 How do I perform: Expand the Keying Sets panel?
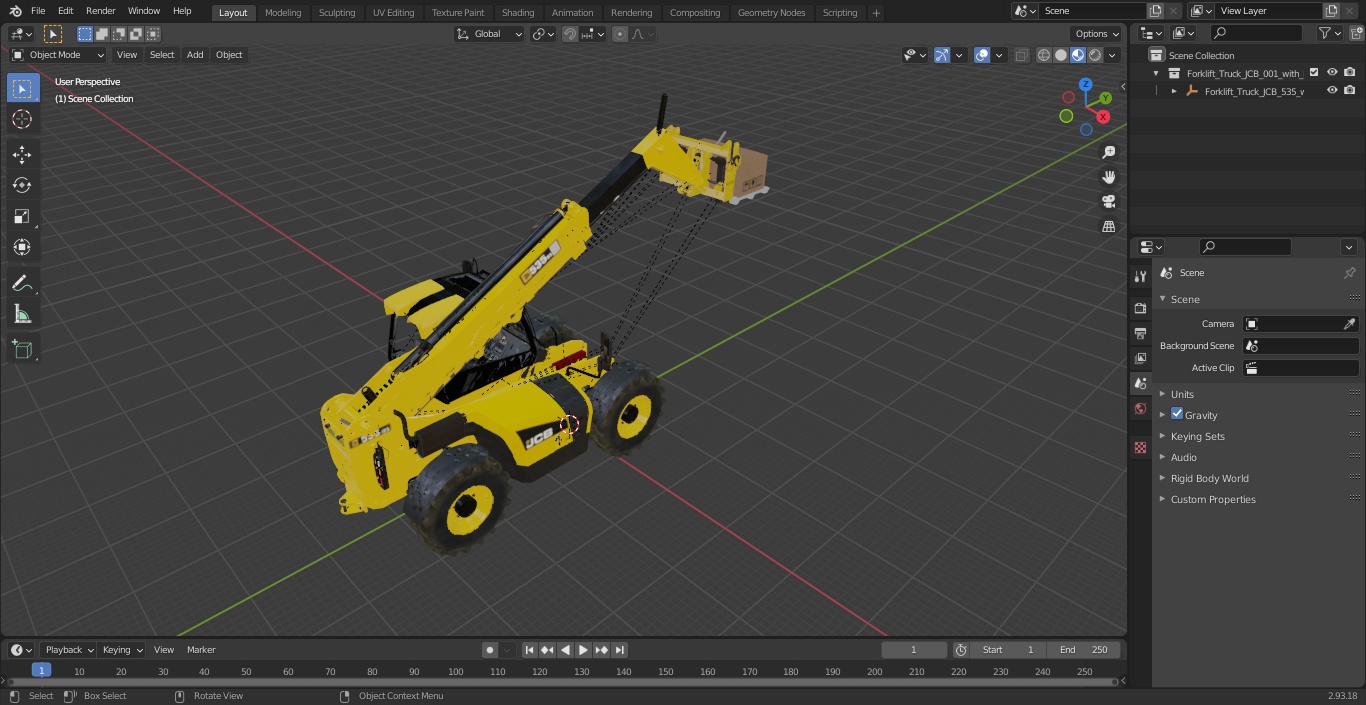click(x=1197, y=436)
